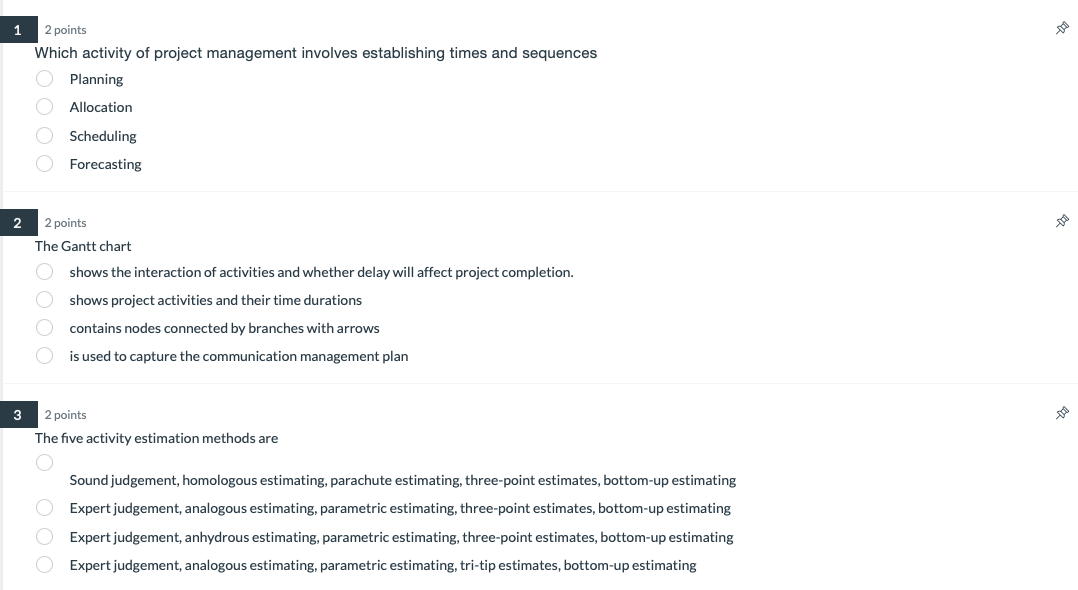The image size is (1078, 590).
Task: Choose the 'analogous estimating, parametric estimating' answer
Action: 44,507
